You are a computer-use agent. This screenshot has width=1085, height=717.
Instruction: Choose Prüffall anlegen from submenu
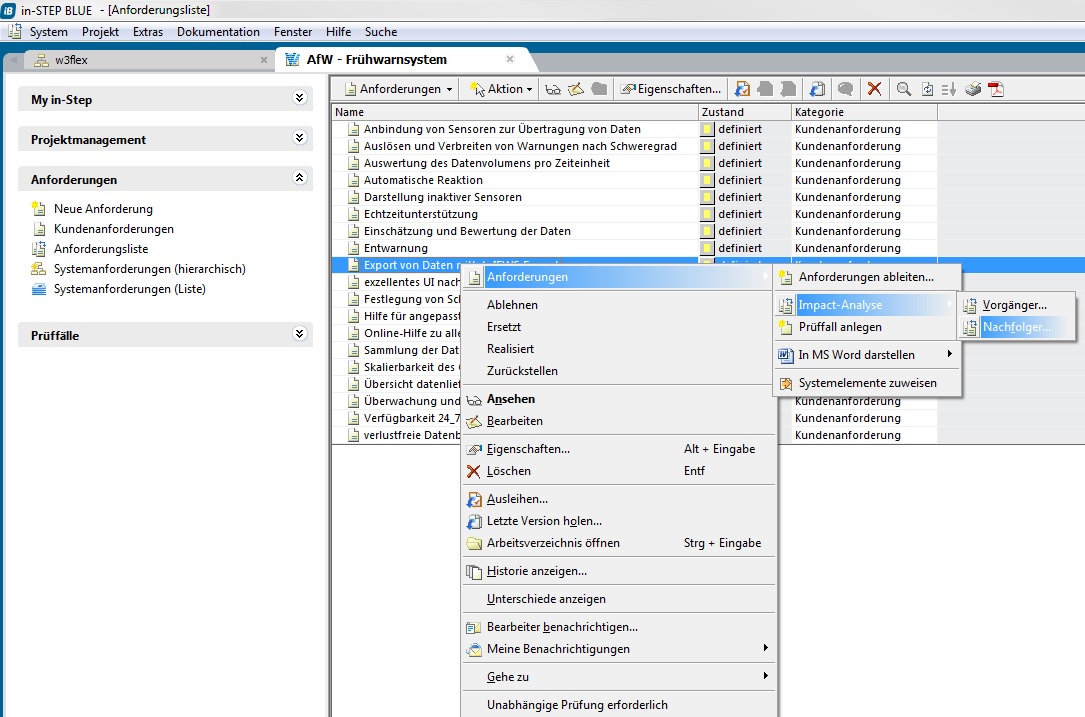[840, 327]
